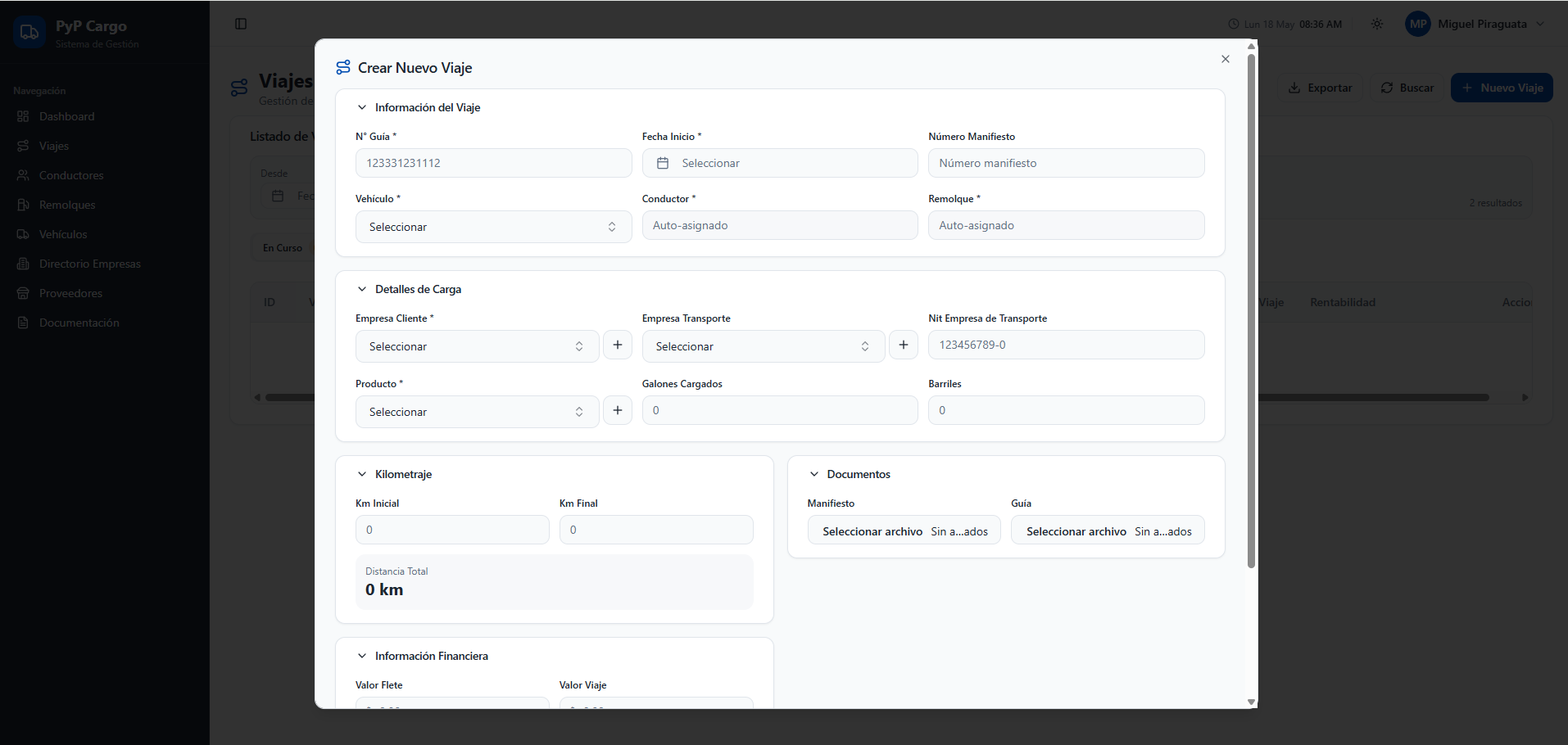Click the dialog vertical scrollbar
This screenshot has height=745, width=1568.
tap(1251, 311)
